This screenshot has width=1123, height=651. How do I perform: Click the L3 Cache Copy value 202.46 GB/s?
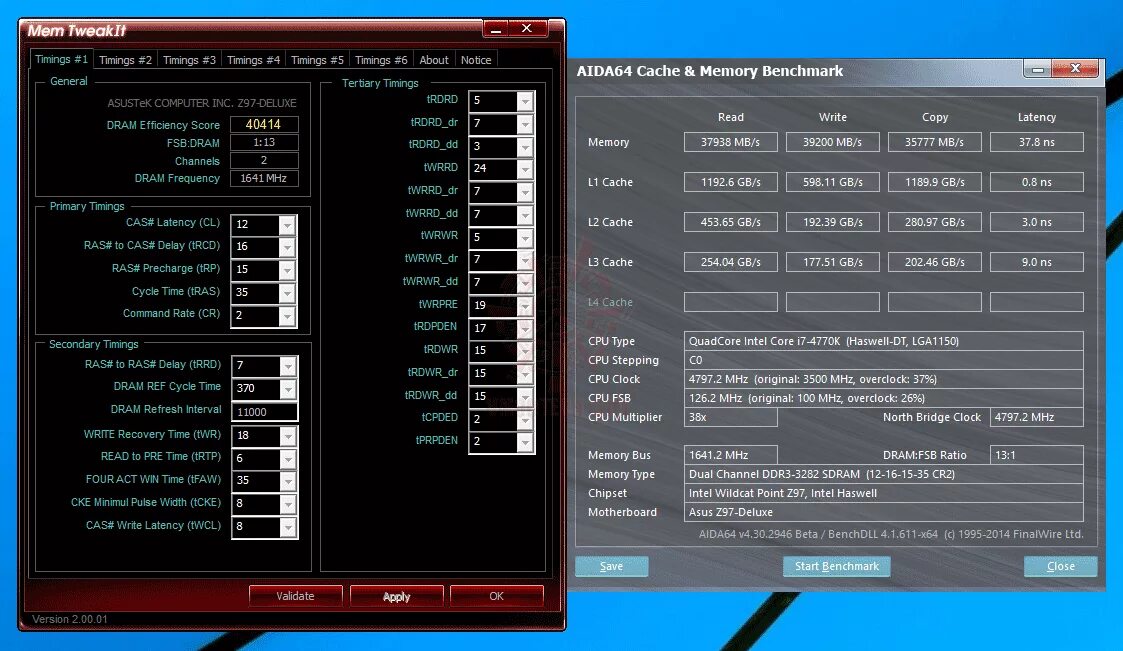pyautogui.click(x=935, y=262)
